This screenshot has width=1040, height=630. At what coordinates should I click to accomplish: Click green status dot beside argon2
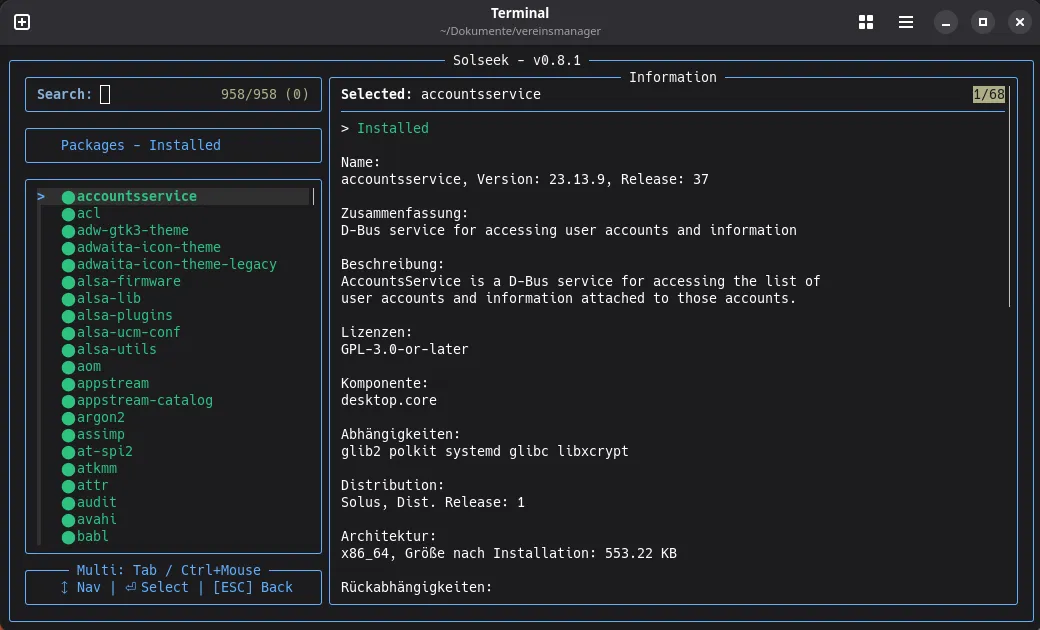point(68,418)
